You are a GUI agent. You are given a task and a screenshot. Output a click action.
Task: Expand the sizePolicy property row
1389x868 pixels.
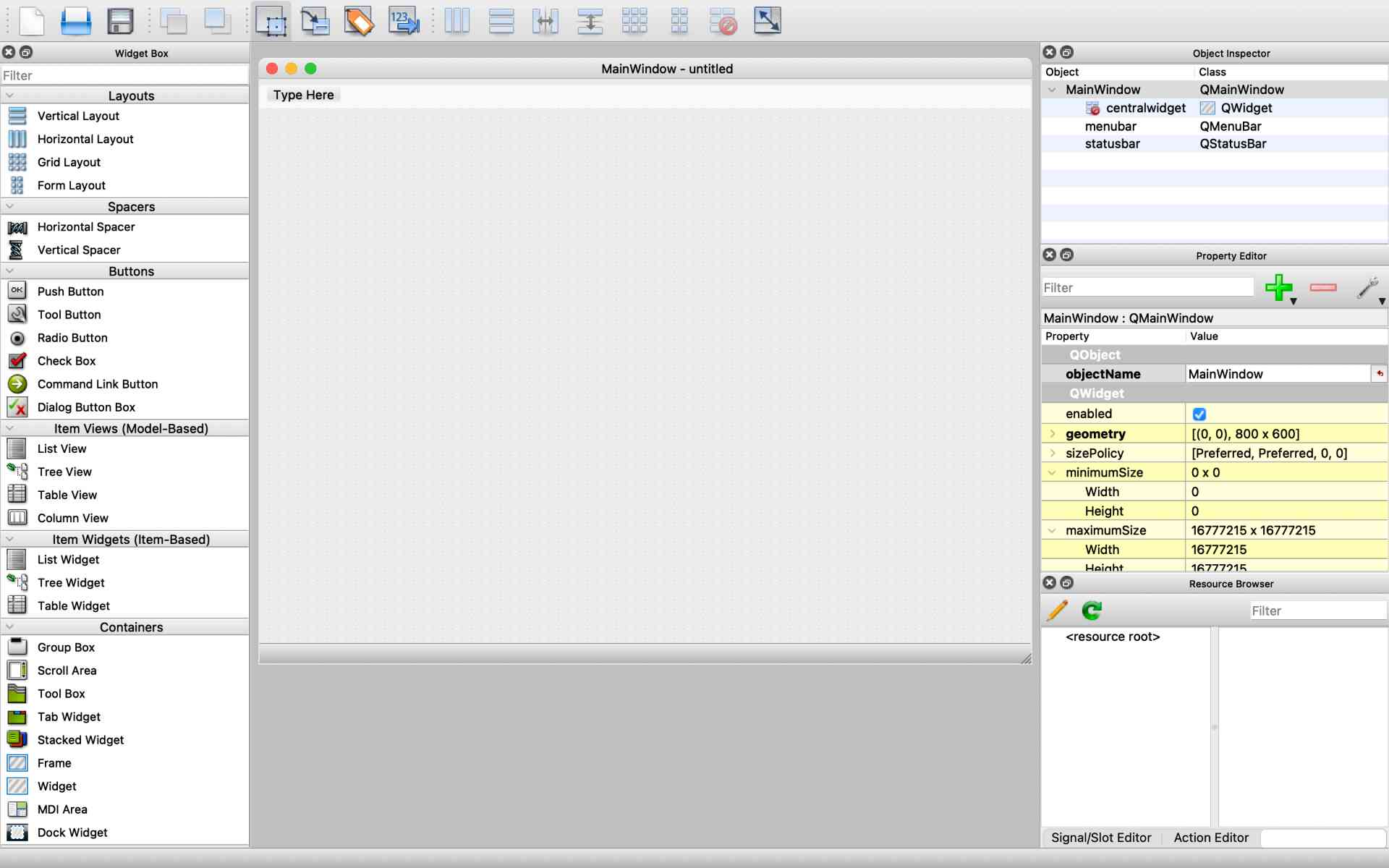click(x=1053, y=453)
